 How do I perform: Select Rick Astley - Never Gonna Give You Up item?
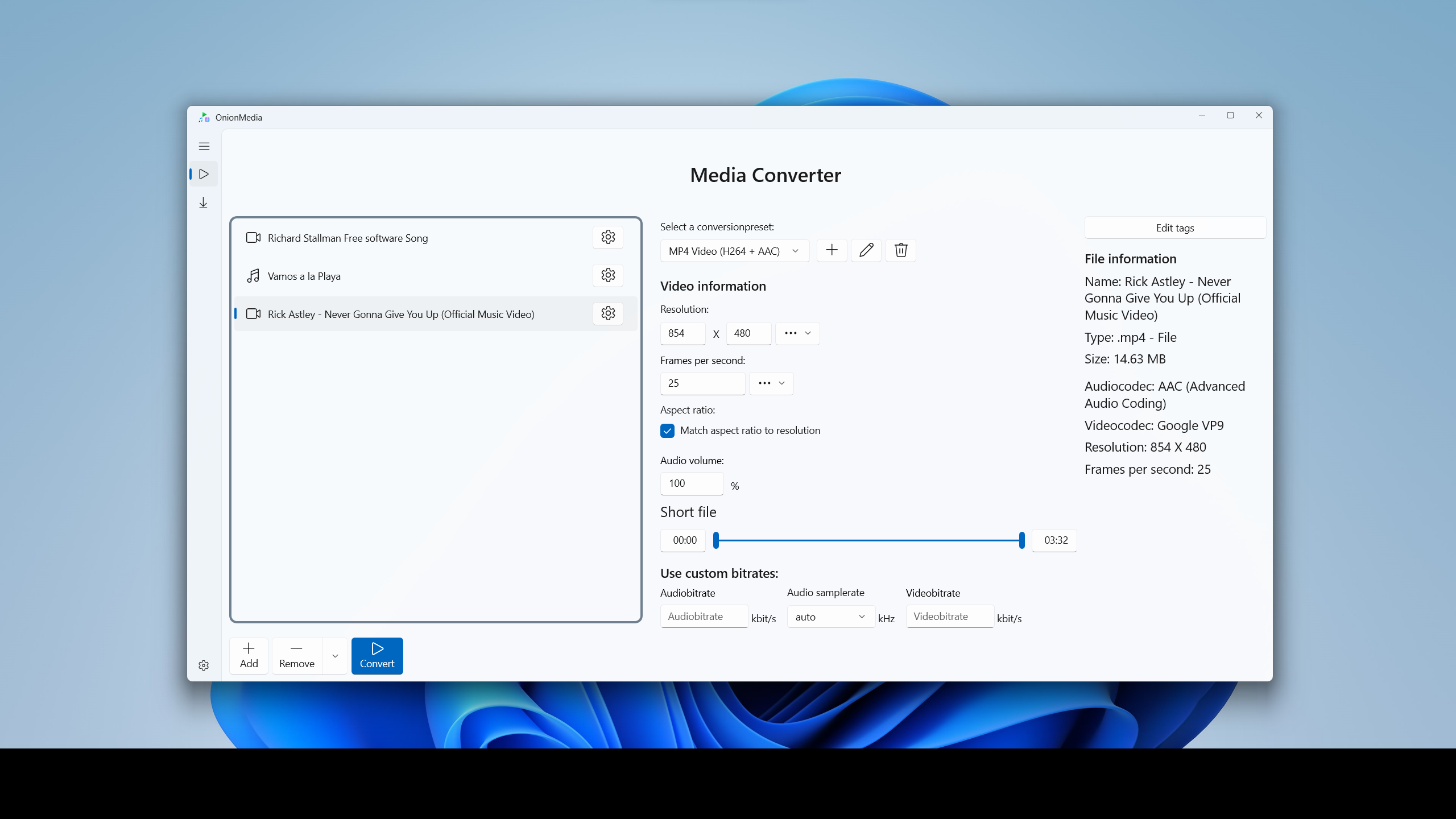tap(436, 314)
